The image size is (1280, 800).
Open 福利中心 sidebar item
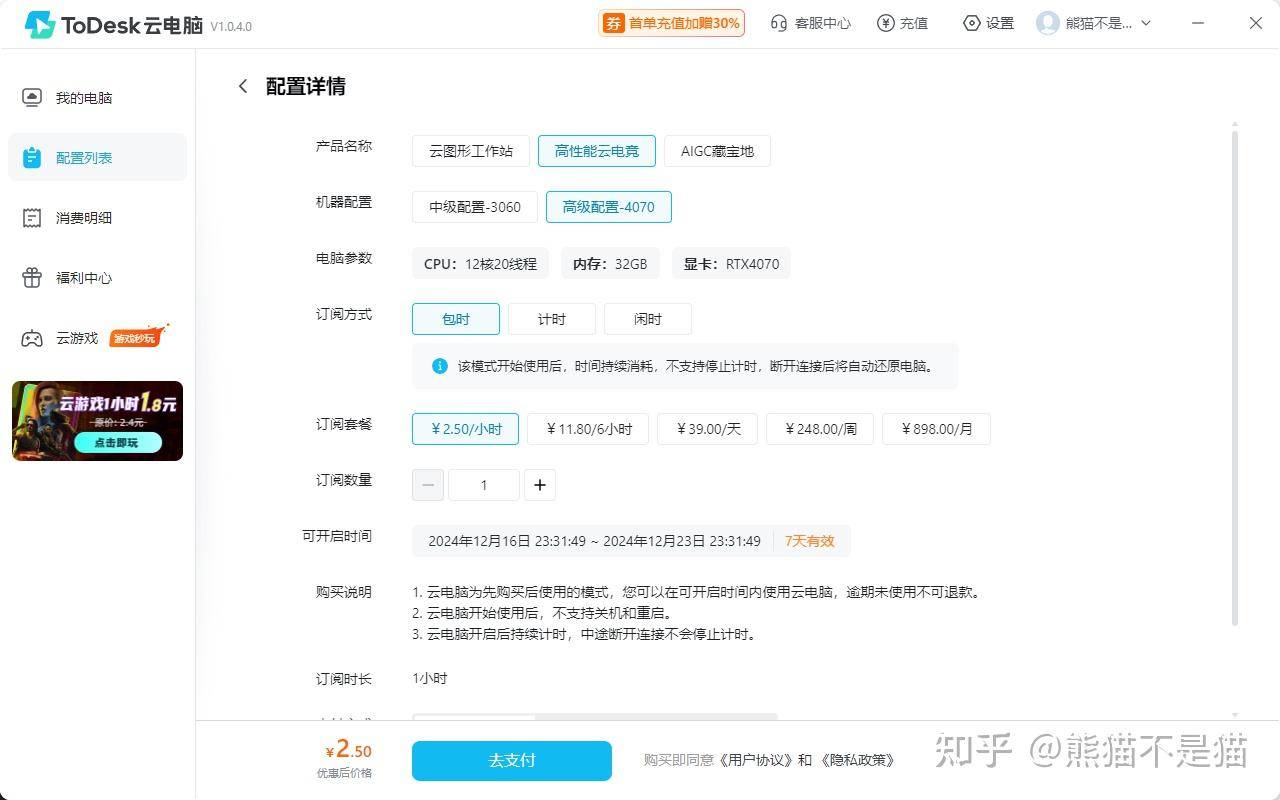click(97, 278)
